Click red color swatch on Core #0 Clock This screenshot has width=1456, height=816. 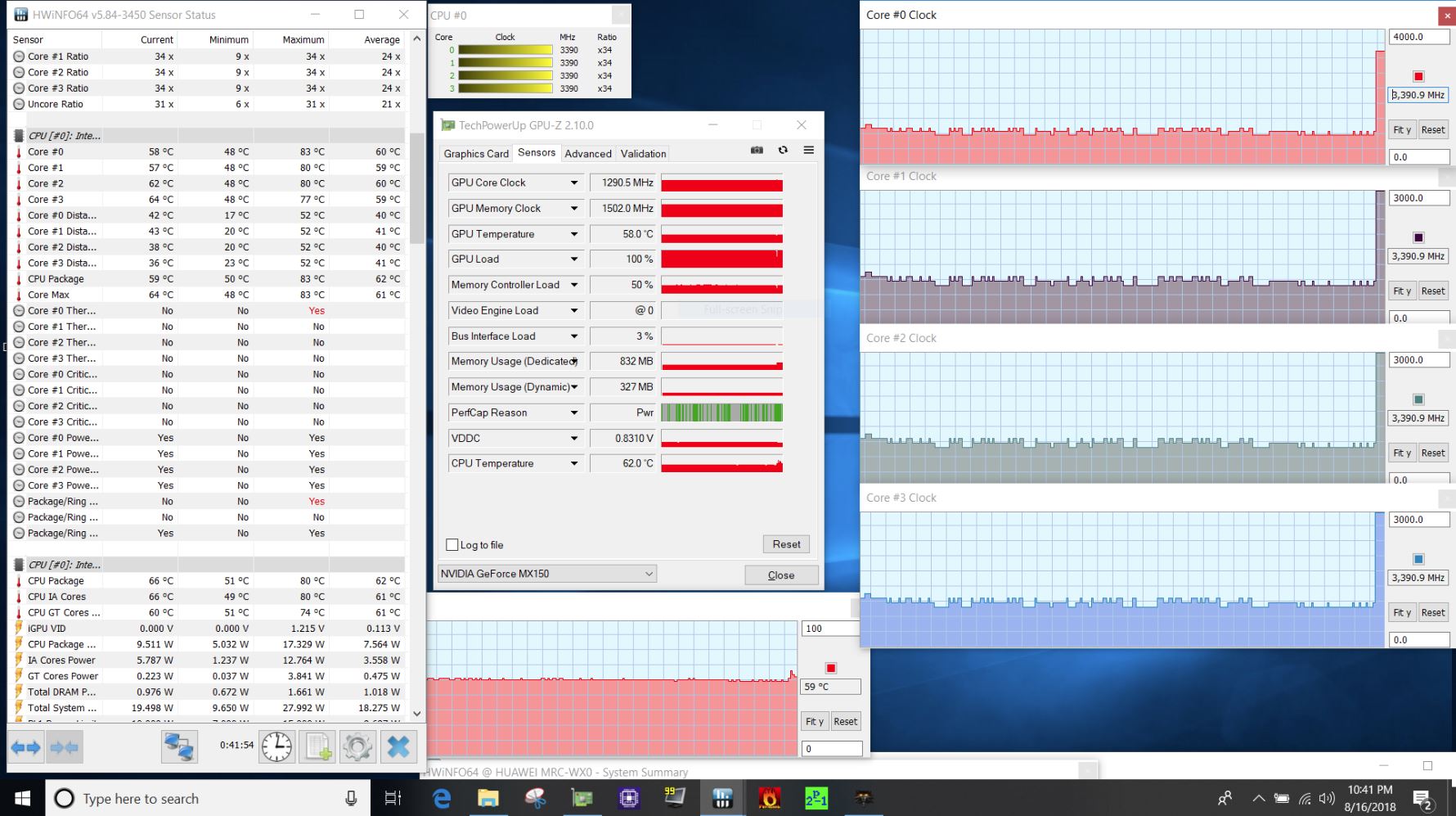pos(1418,76)
